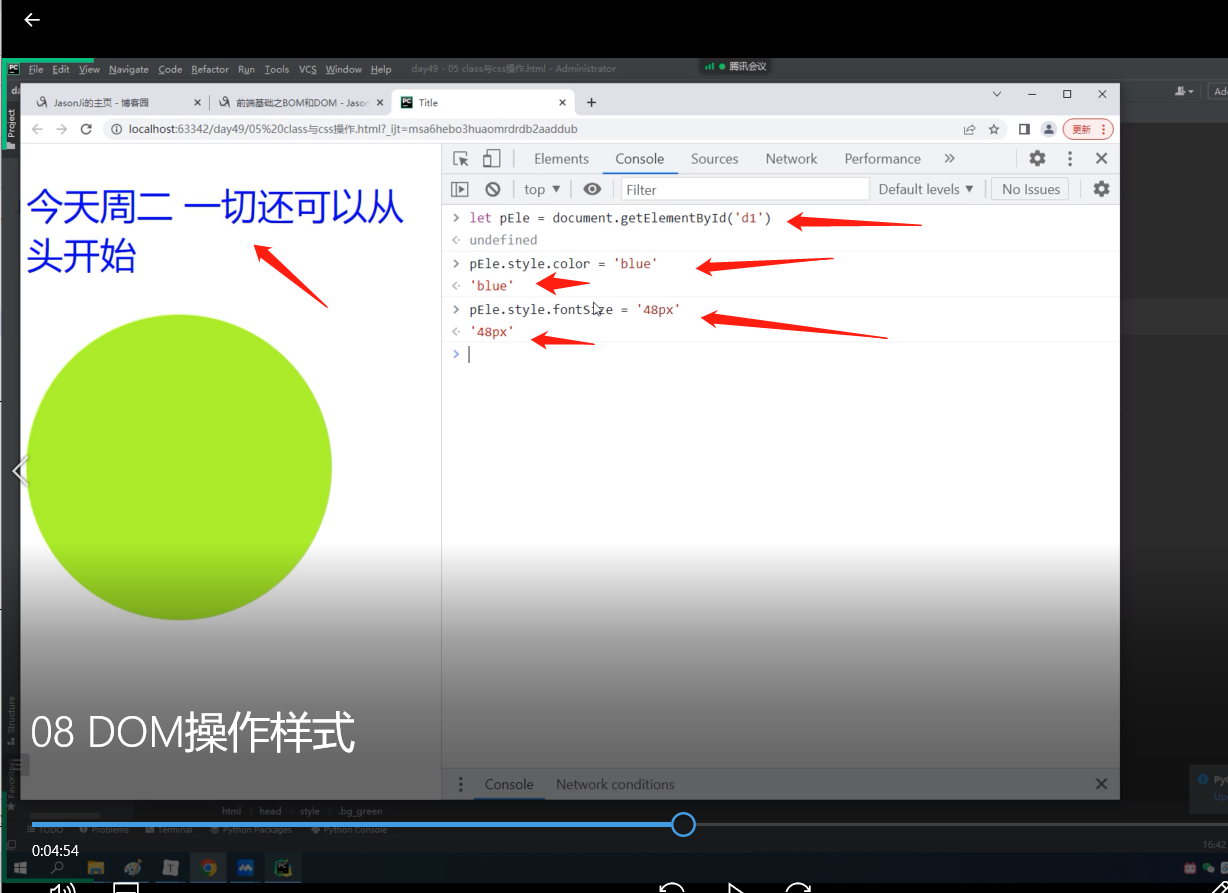Open Windows Start menu
This screenshot has width=1228, height=893.
point(20,868)
